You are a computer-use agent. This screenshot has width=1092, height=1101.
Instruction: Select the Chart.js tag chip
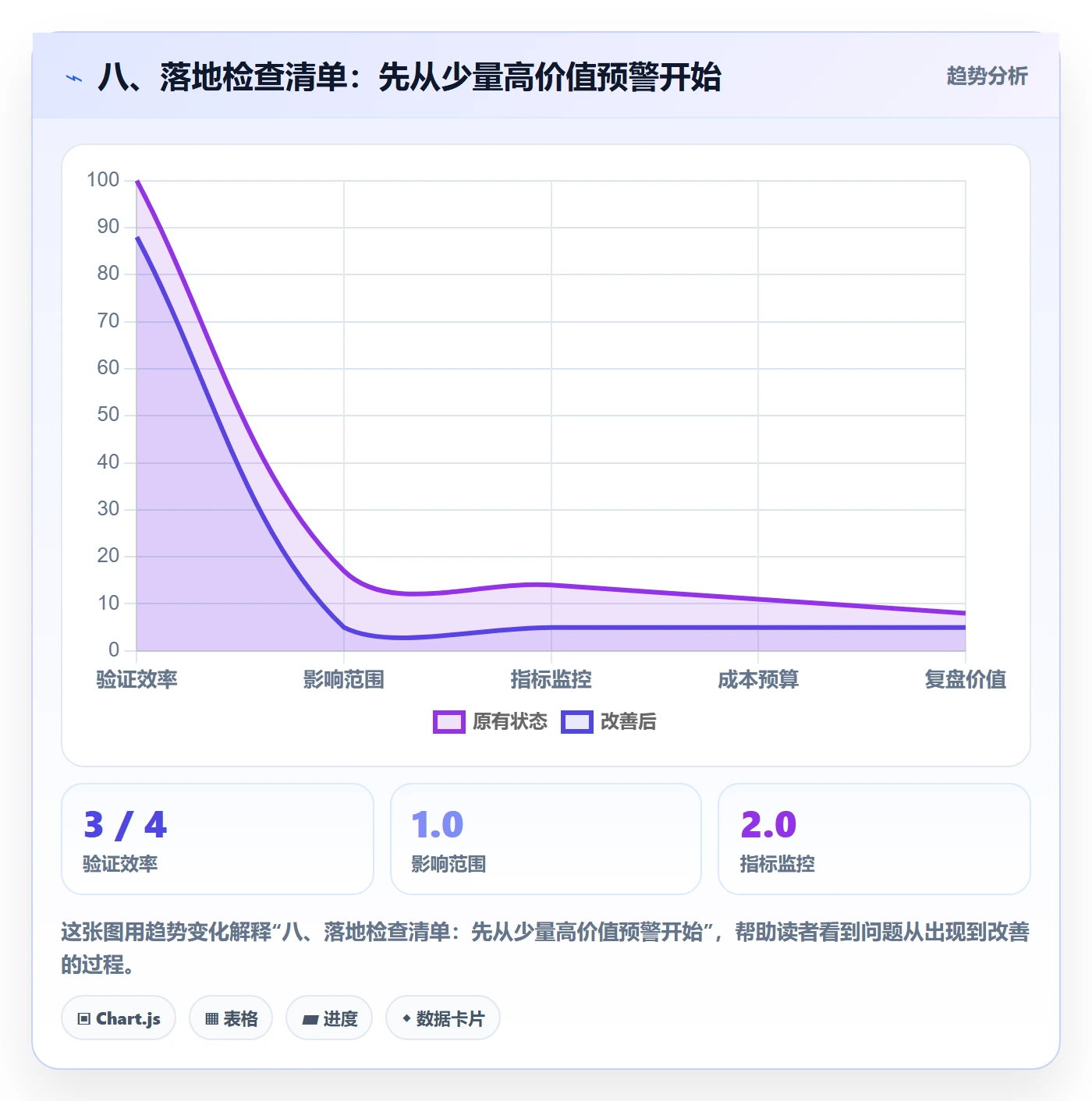tap(119, 1018)
